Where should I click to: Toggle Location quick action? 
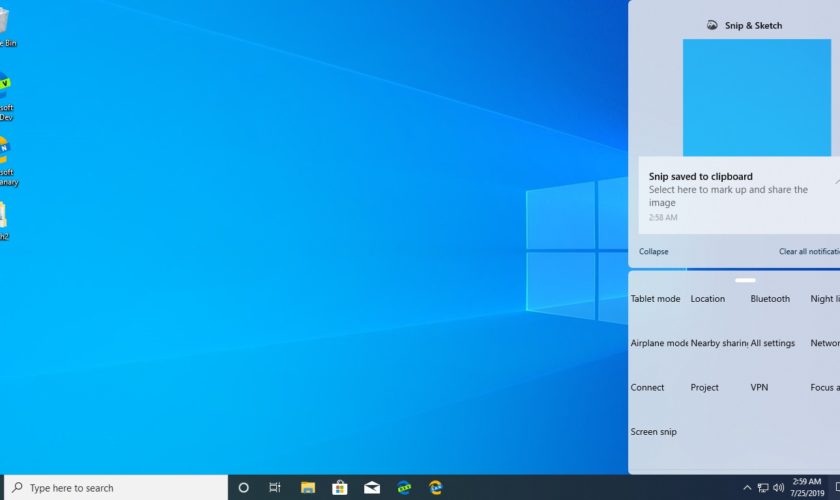(708, 299)
